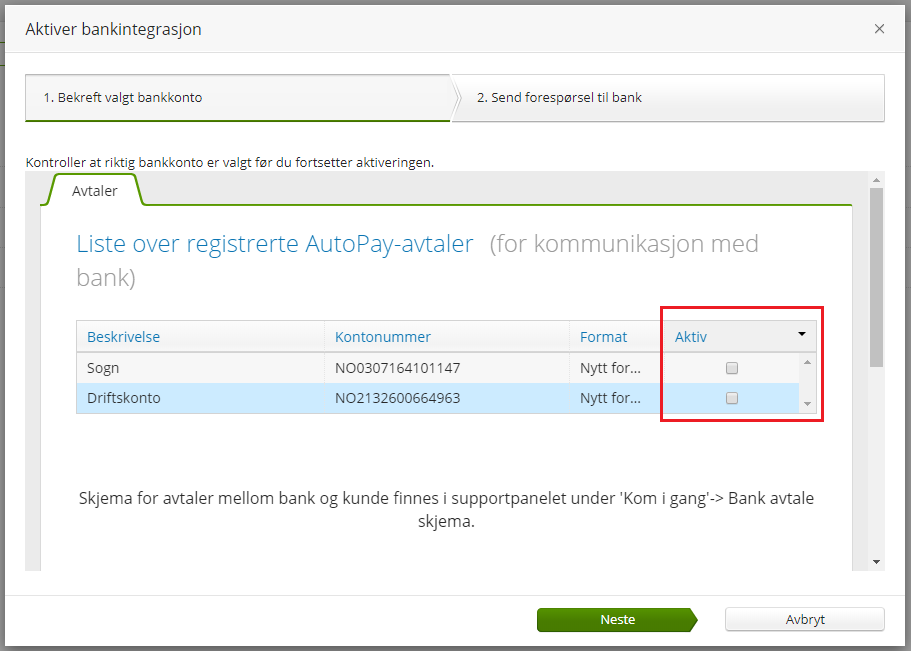Sort table by the Beskrivelse column header
This screenshot has height=651, width=911.
123,337
